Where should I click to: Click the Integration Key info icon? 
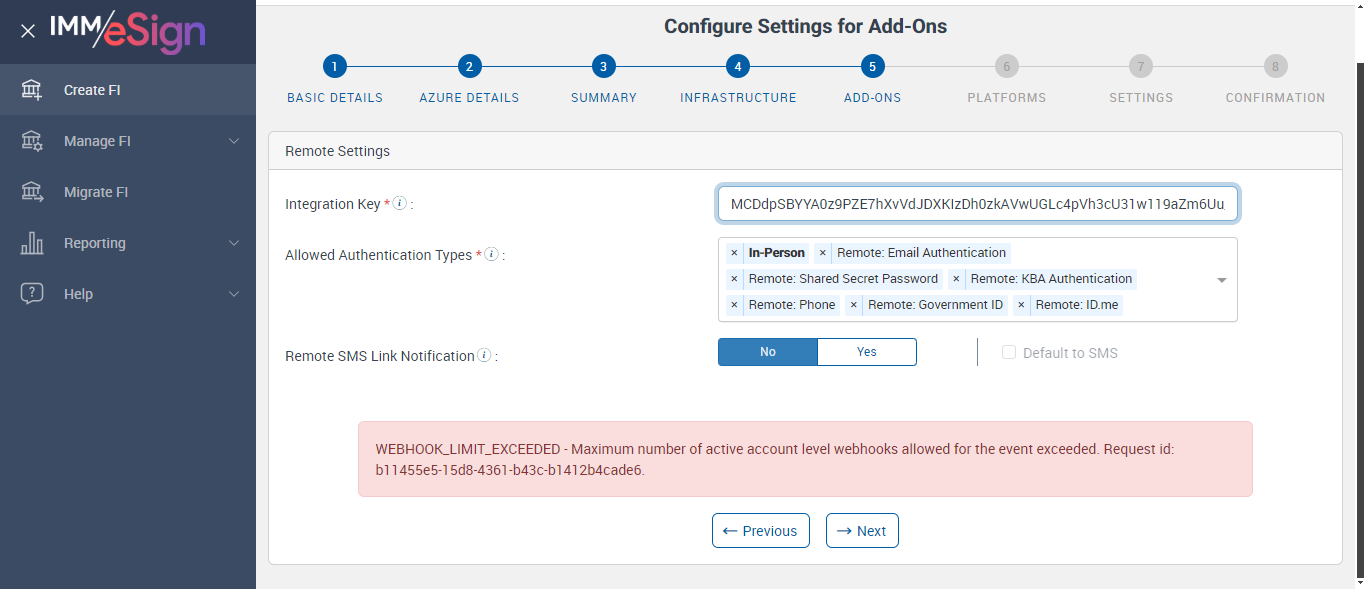click(x=400, y=204)
